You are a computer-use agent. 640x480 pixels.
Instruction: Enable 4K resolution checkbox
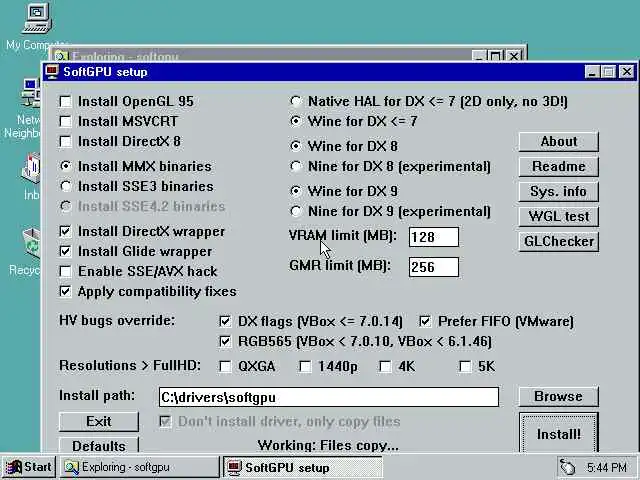tap(385, 366)
